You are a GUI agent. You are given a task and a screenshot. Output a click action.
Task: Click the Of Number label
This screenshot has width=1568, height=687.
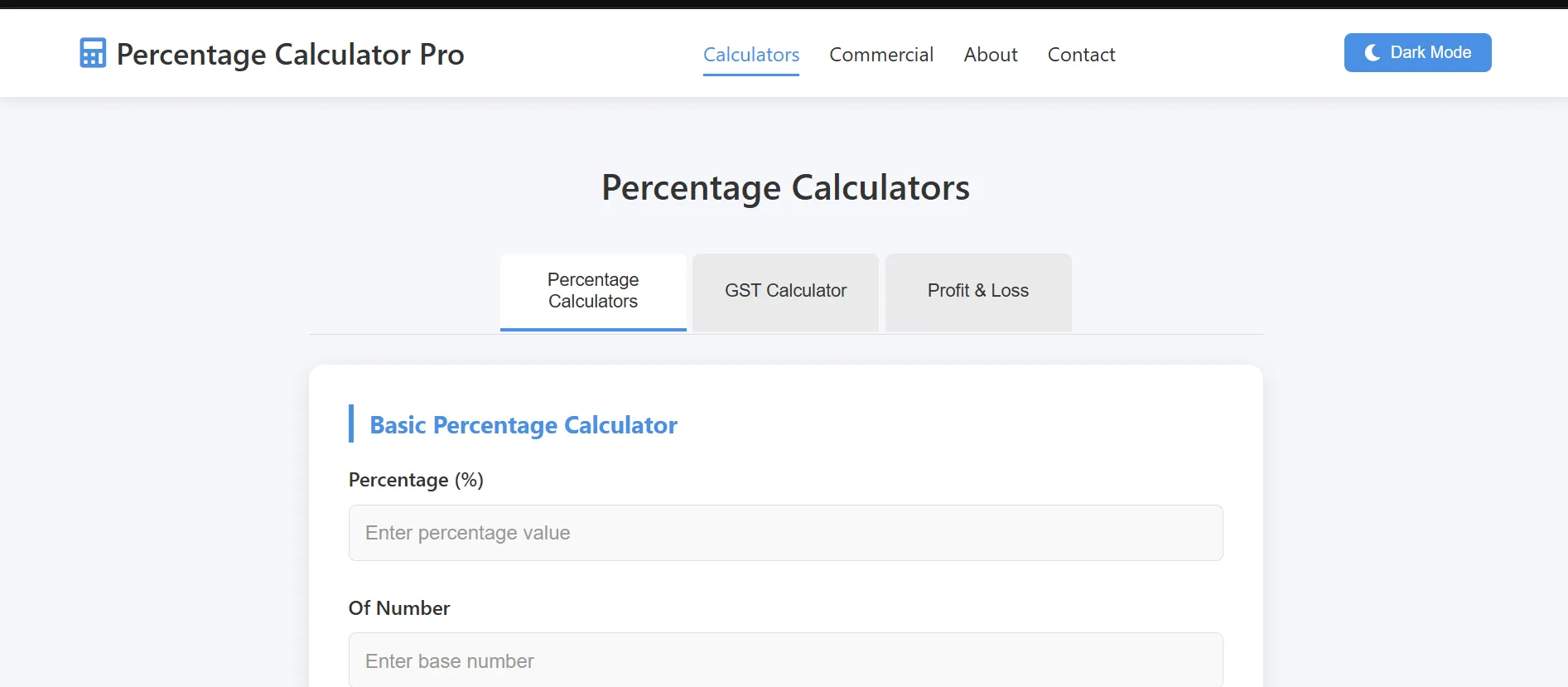tap(399, 608)
